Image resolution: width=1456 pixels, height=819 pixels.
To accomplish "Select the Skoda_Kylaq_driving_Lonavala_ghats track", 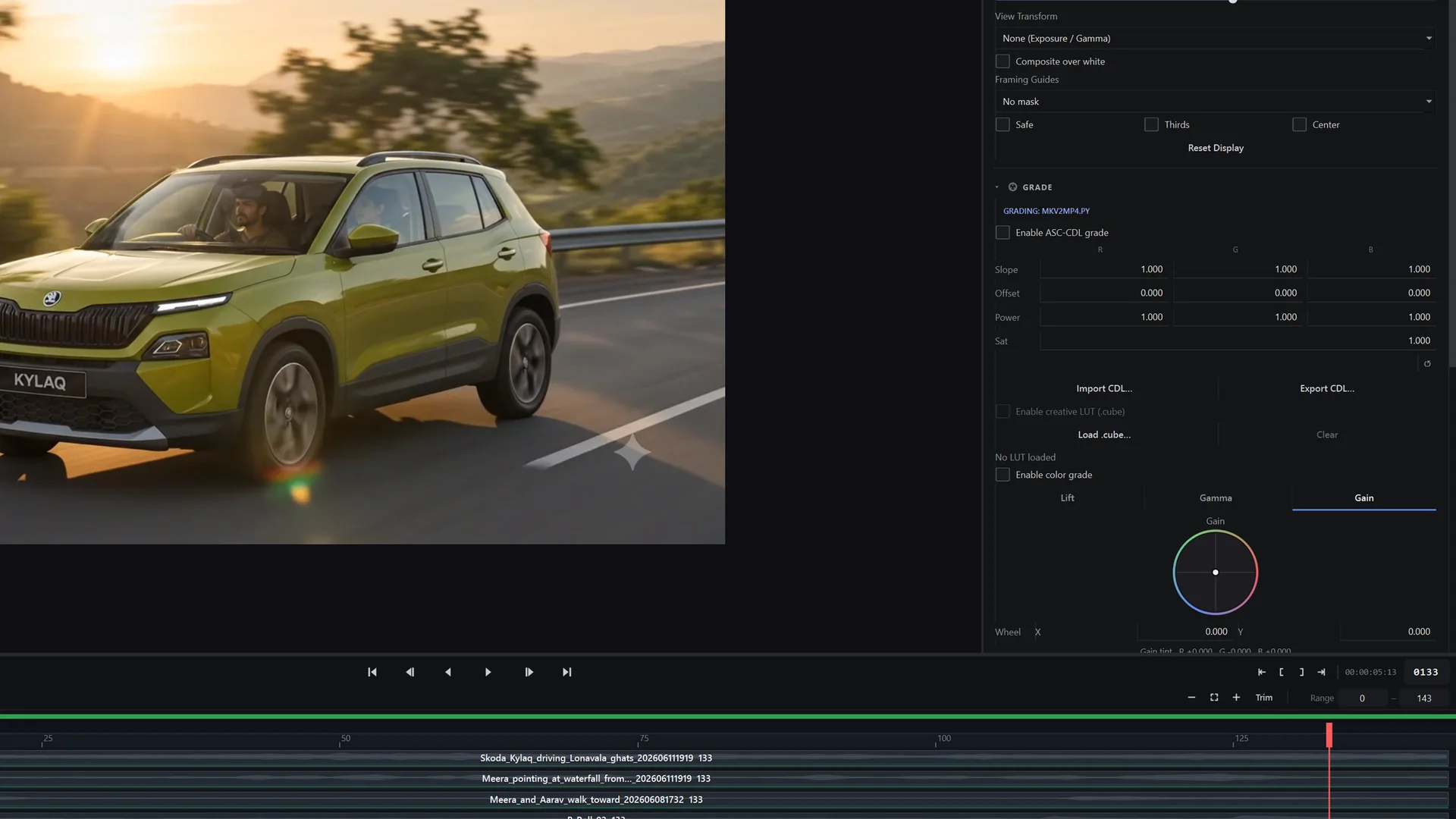I will (724, 758).
